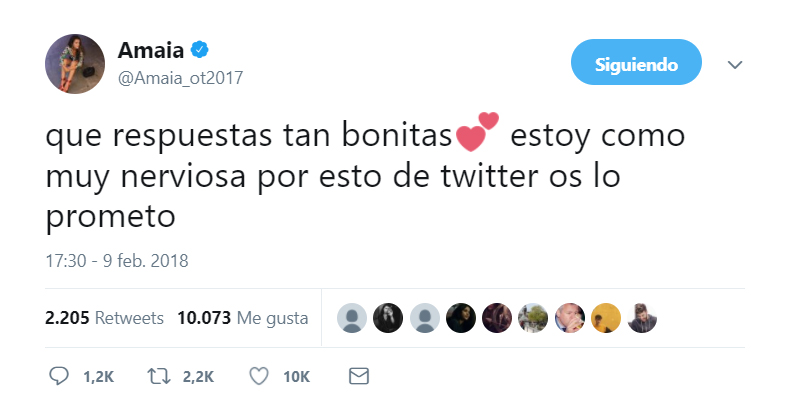The image size is (791, 419).
Task: Like the tweet with the heart icon
Action: click(x=258, y=376)
